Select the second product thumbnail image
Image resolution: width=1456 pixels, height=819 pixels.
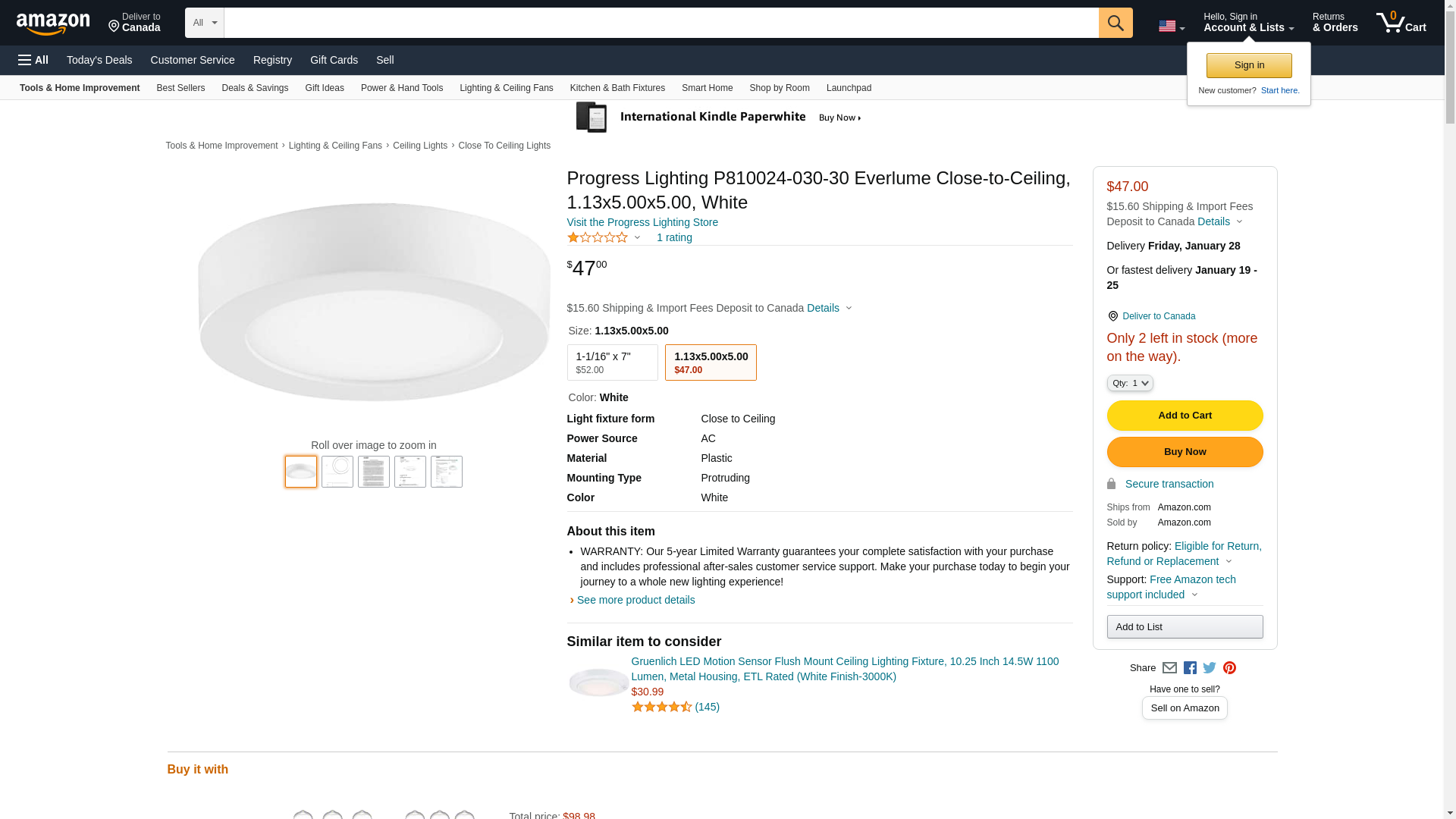point(337,472)
